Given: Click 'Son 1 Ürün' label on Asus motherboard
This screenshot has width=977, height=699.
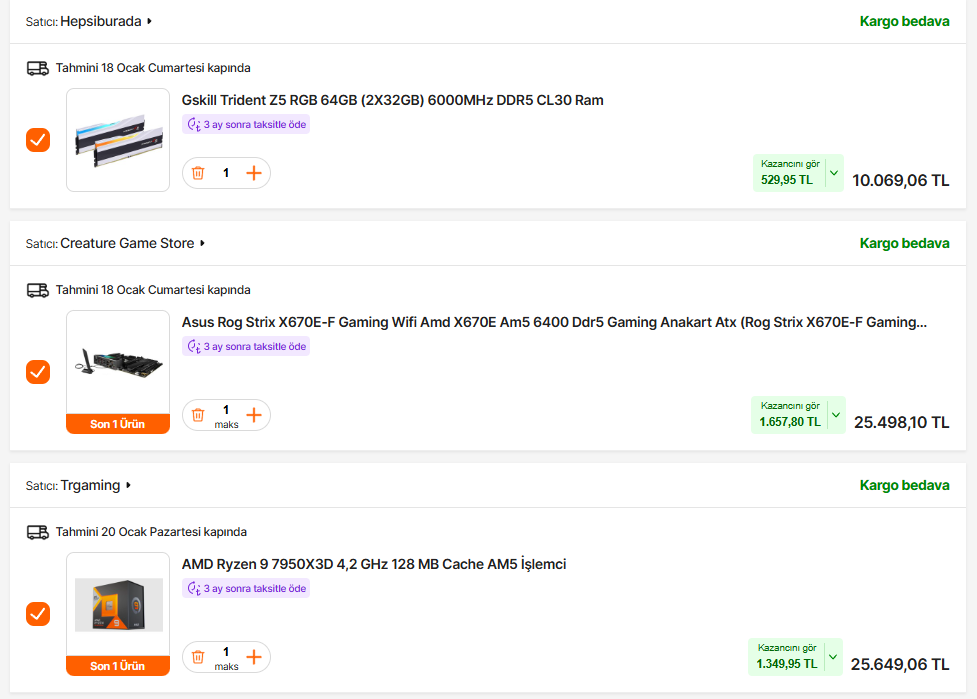Looking at the screenshot, I should pos(118,424).
